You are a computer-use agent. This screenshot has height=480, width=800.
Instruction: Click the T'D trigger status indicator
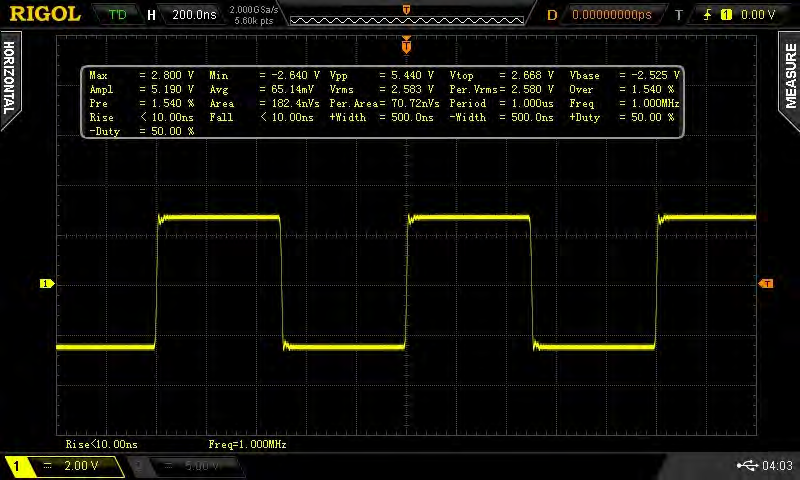tap(117, 15)
